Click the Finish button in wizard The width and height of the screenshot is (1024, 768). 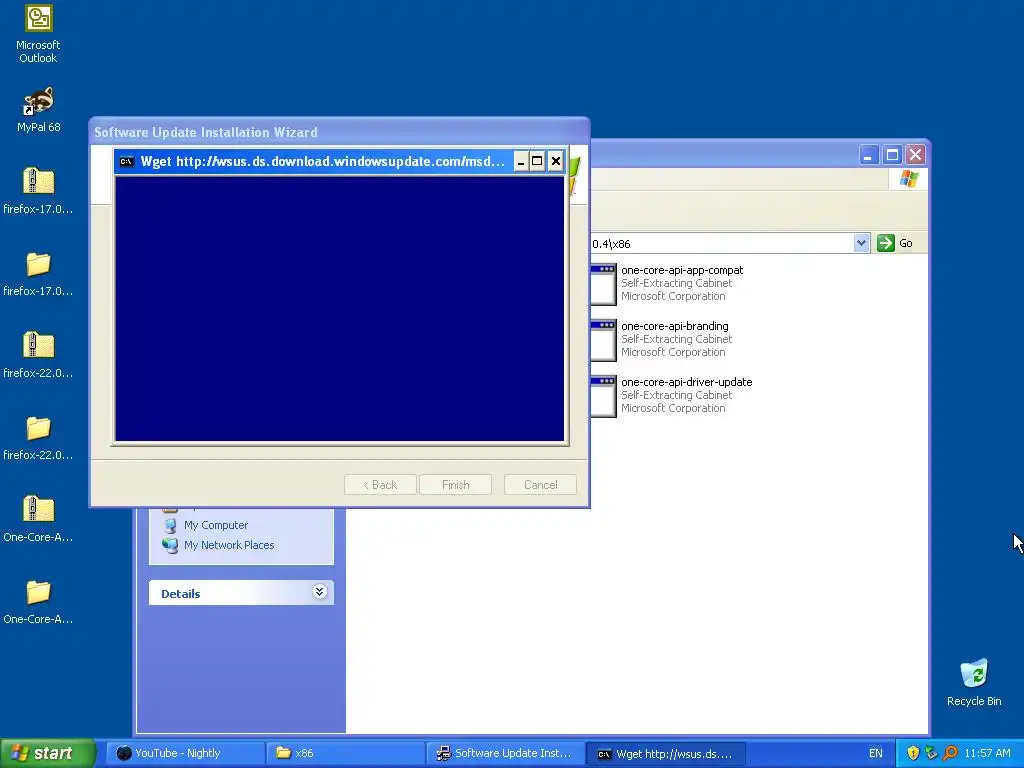455,485
